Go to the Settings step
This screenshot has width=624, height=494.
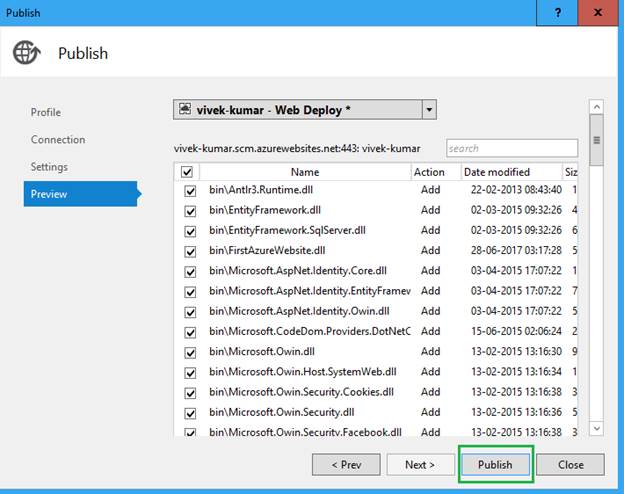(49, 167)
